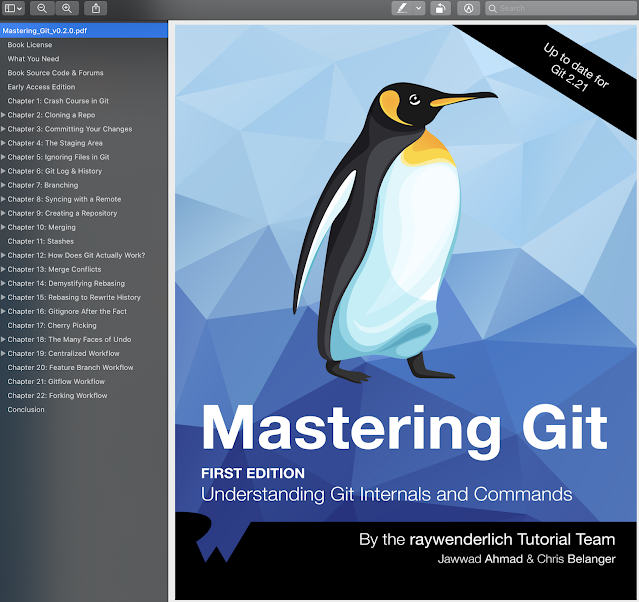This screenshot has height=602, width=639.
Task: Select Chapter 16: Gitignore After the Fact
Action: (x=67, y=311)
